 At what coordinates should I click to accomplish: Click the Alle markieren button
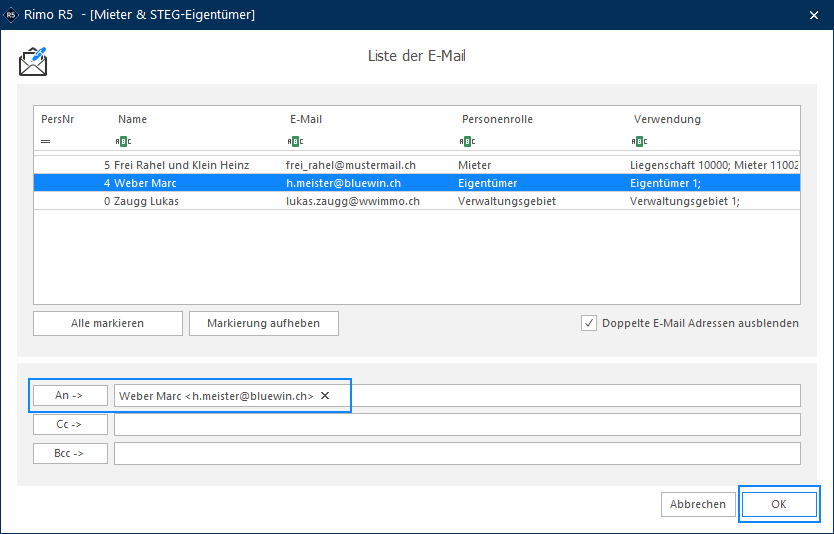click(108, 323)
